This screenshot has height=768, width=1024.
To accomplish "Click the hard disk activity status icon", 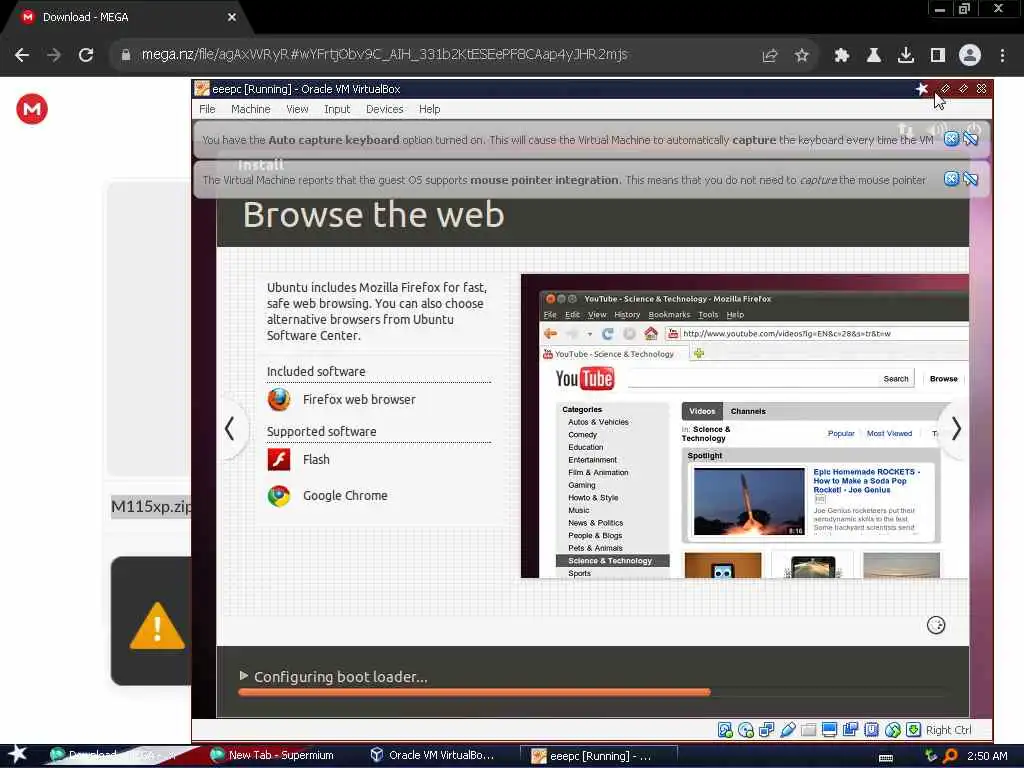I will (x=725, y=730).
